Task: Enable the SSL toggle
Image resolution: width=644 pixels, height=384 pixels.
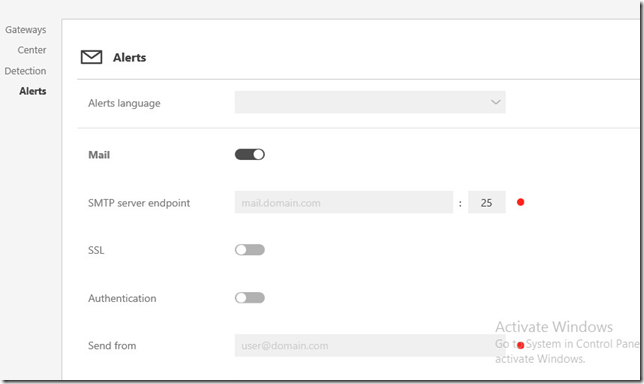Action: coord(250,250)
